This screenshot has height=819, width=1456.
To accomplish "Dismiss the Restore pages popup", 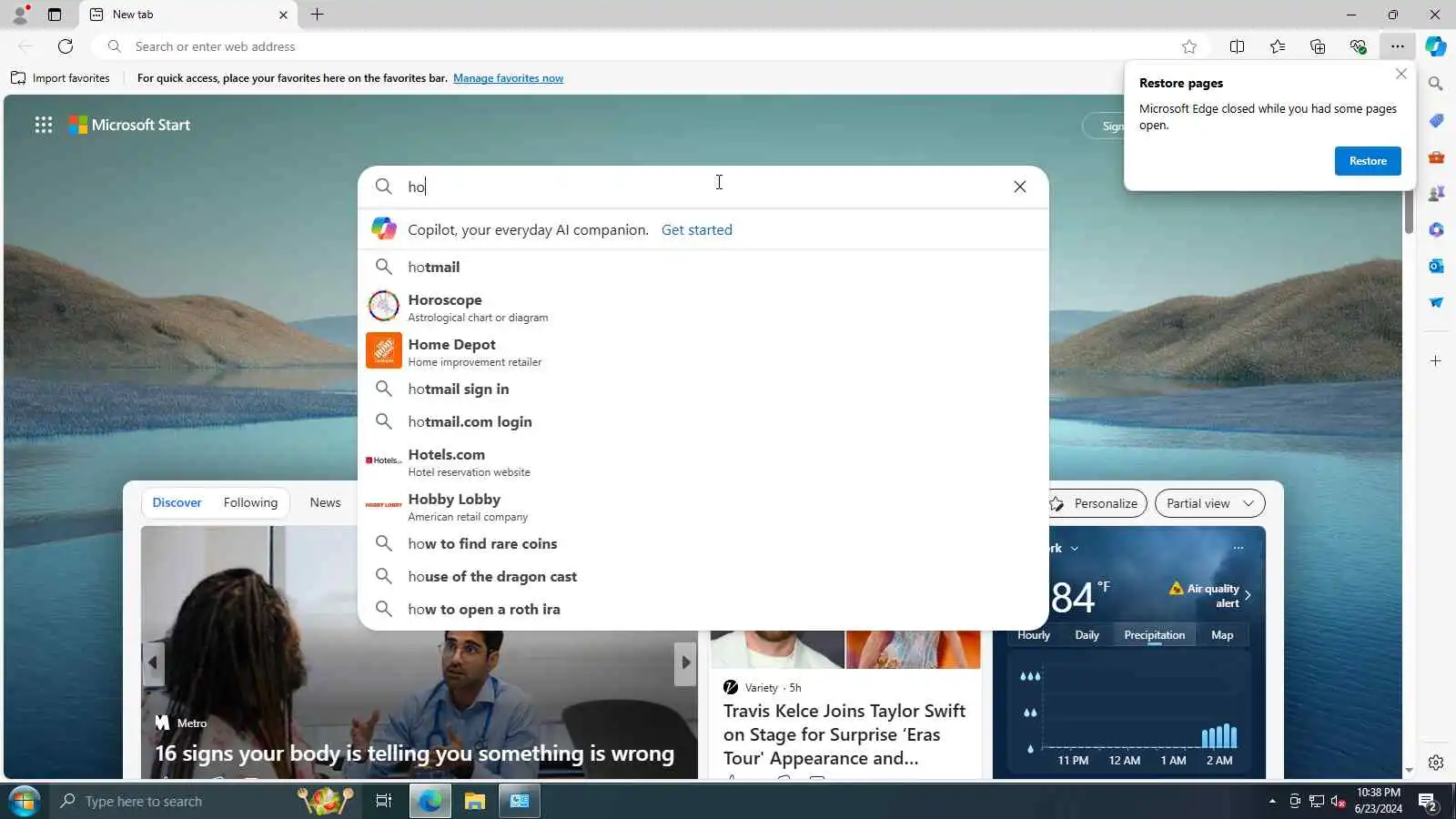I will point(1401,74).
